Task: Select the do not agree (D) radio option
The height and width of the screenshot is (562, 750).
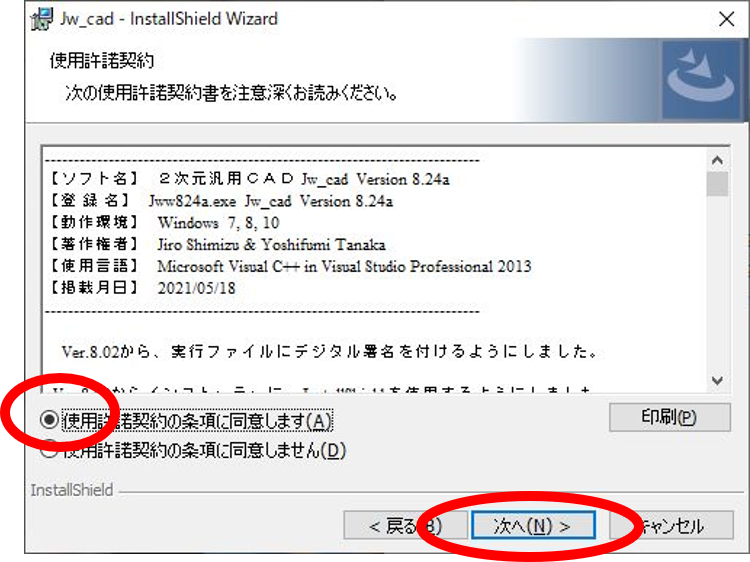Action: [49, 450]
